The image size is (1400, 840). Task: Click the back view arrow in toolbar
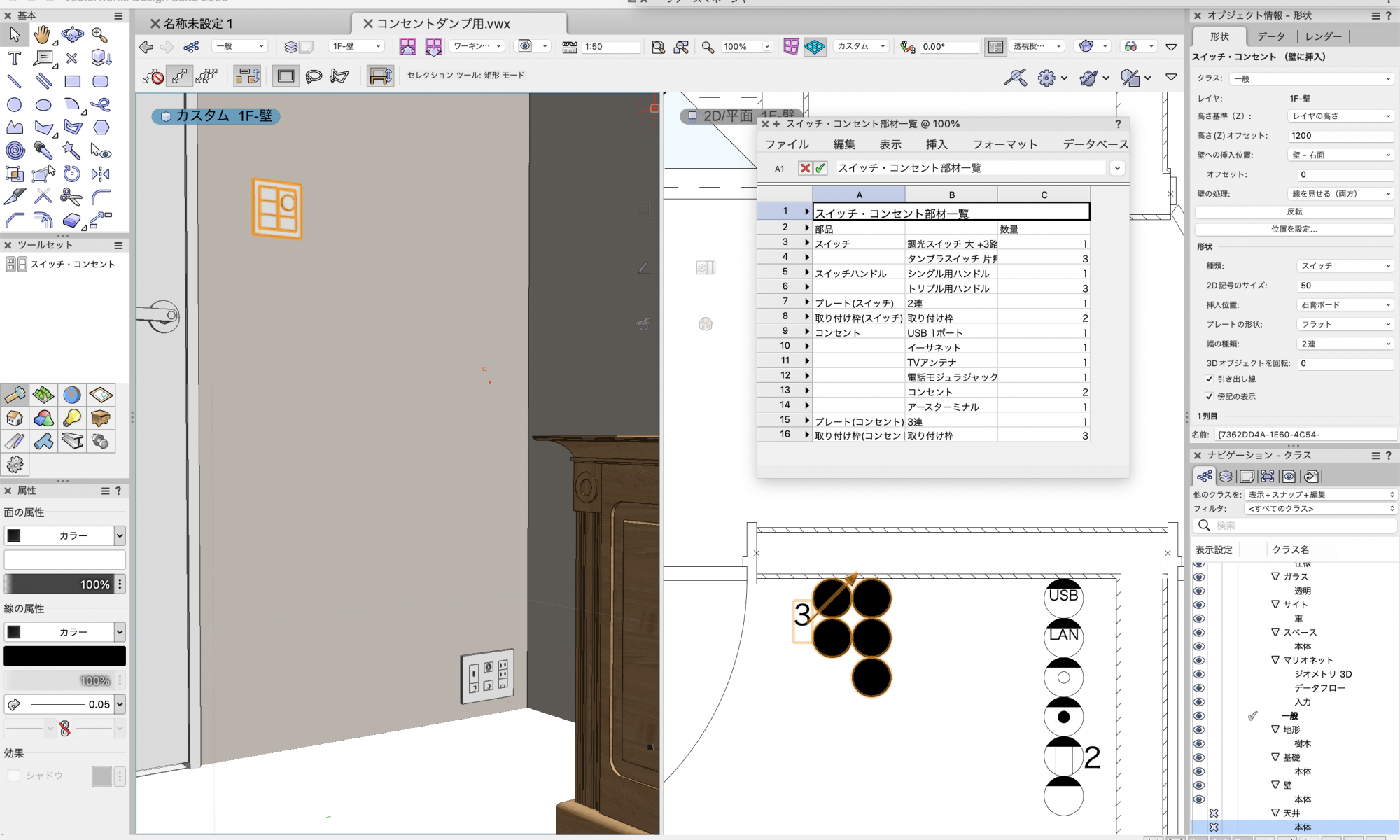click(146, 47)
